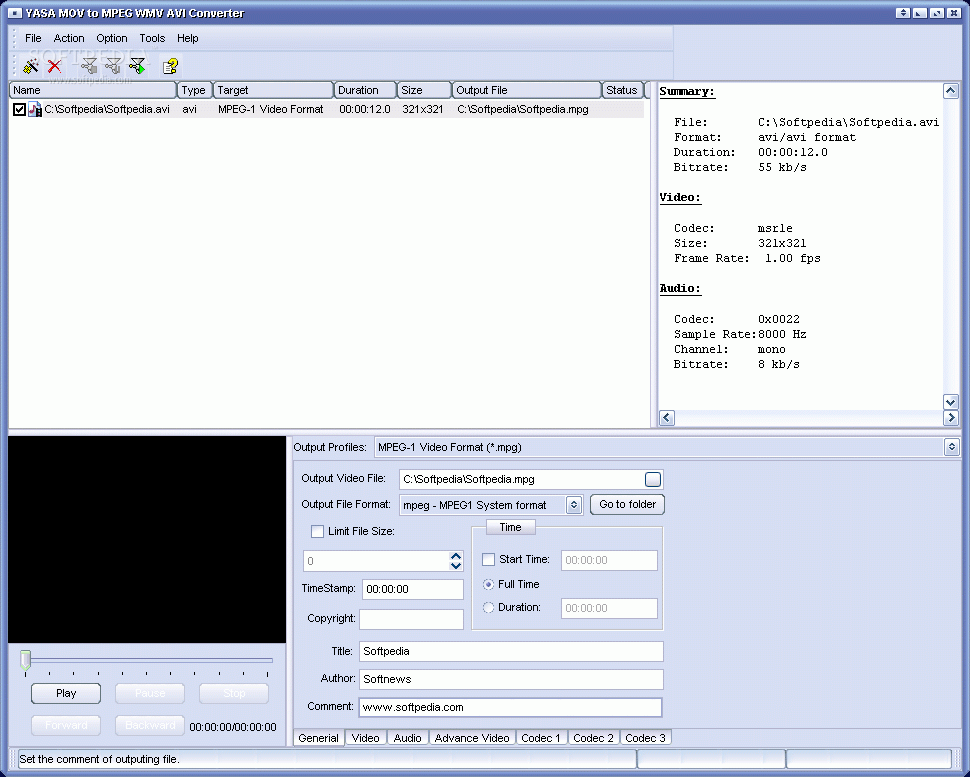Image resolution: width=970 pixels, height=777 pixels.
Task: Click the stop conversion funnel icon
Action: (x=89, y=66)
